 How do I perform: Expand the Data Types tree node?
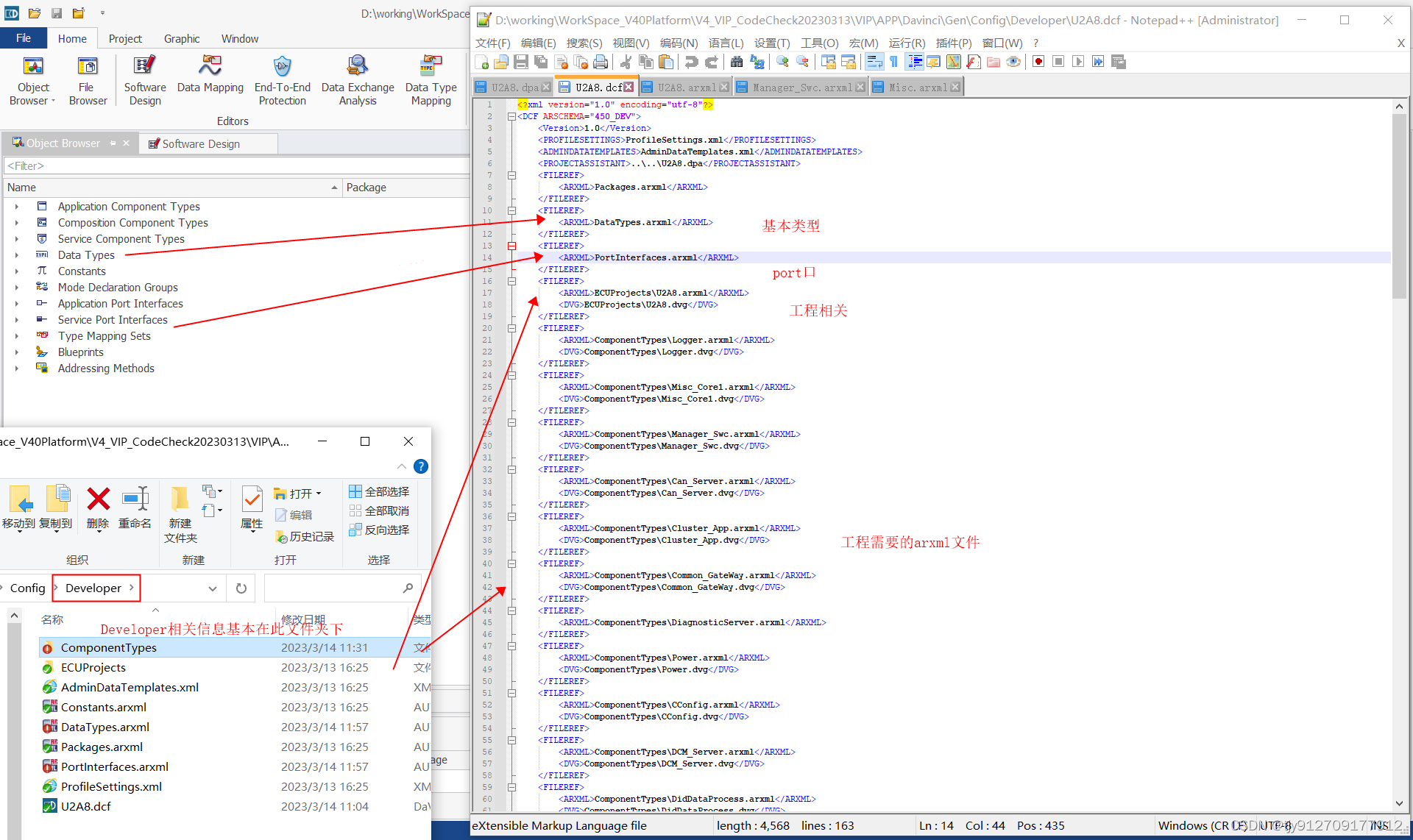[x=17, y=255]
